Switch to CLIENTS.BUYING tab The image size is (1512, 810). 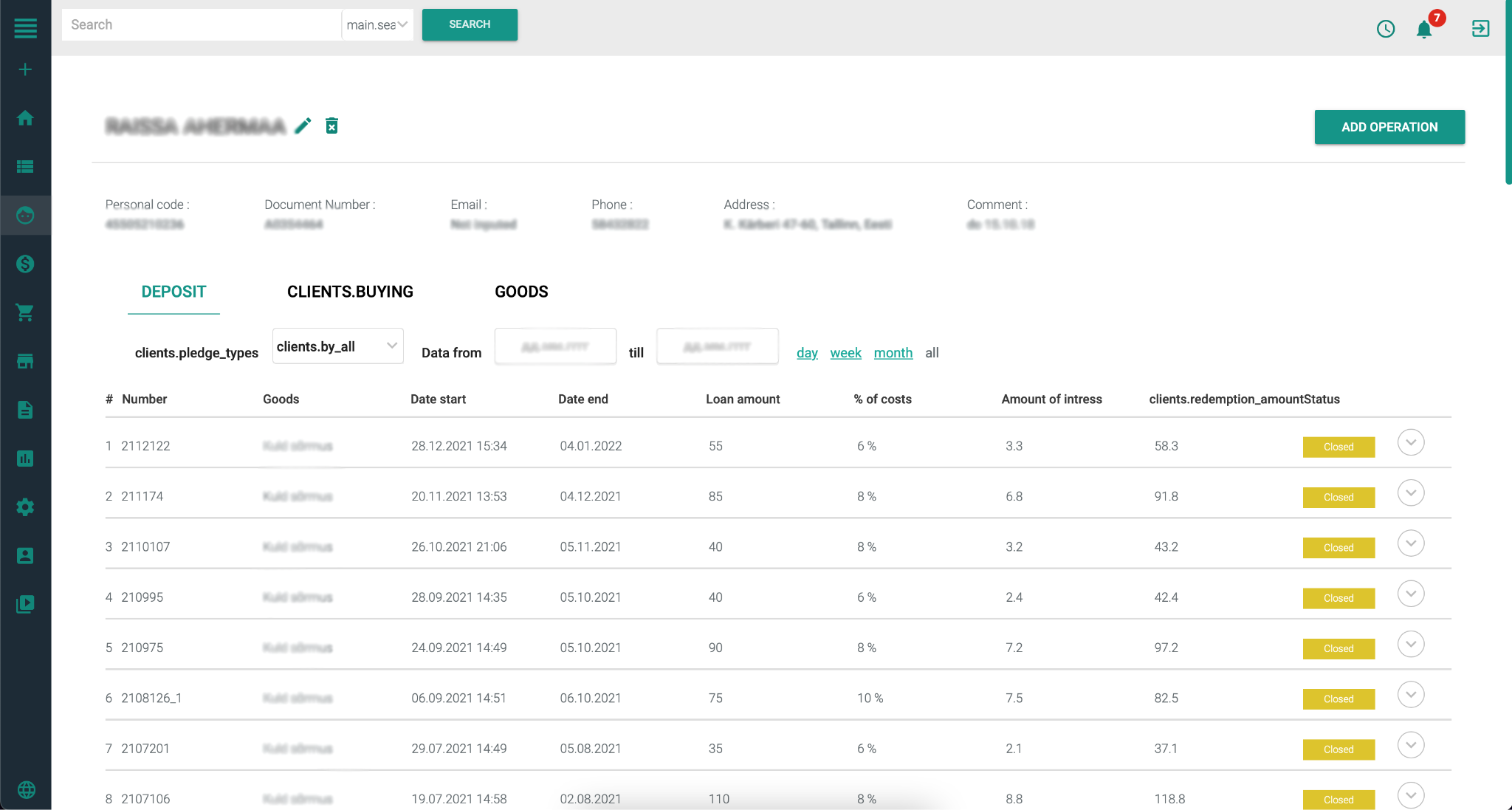click(x=350, y=292)
